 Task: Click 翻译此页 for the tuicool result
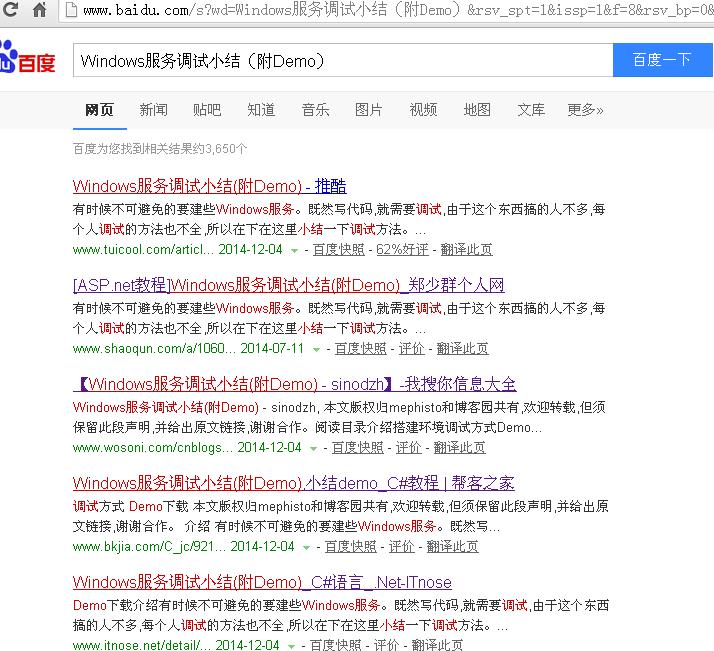[x=467, y=249]
